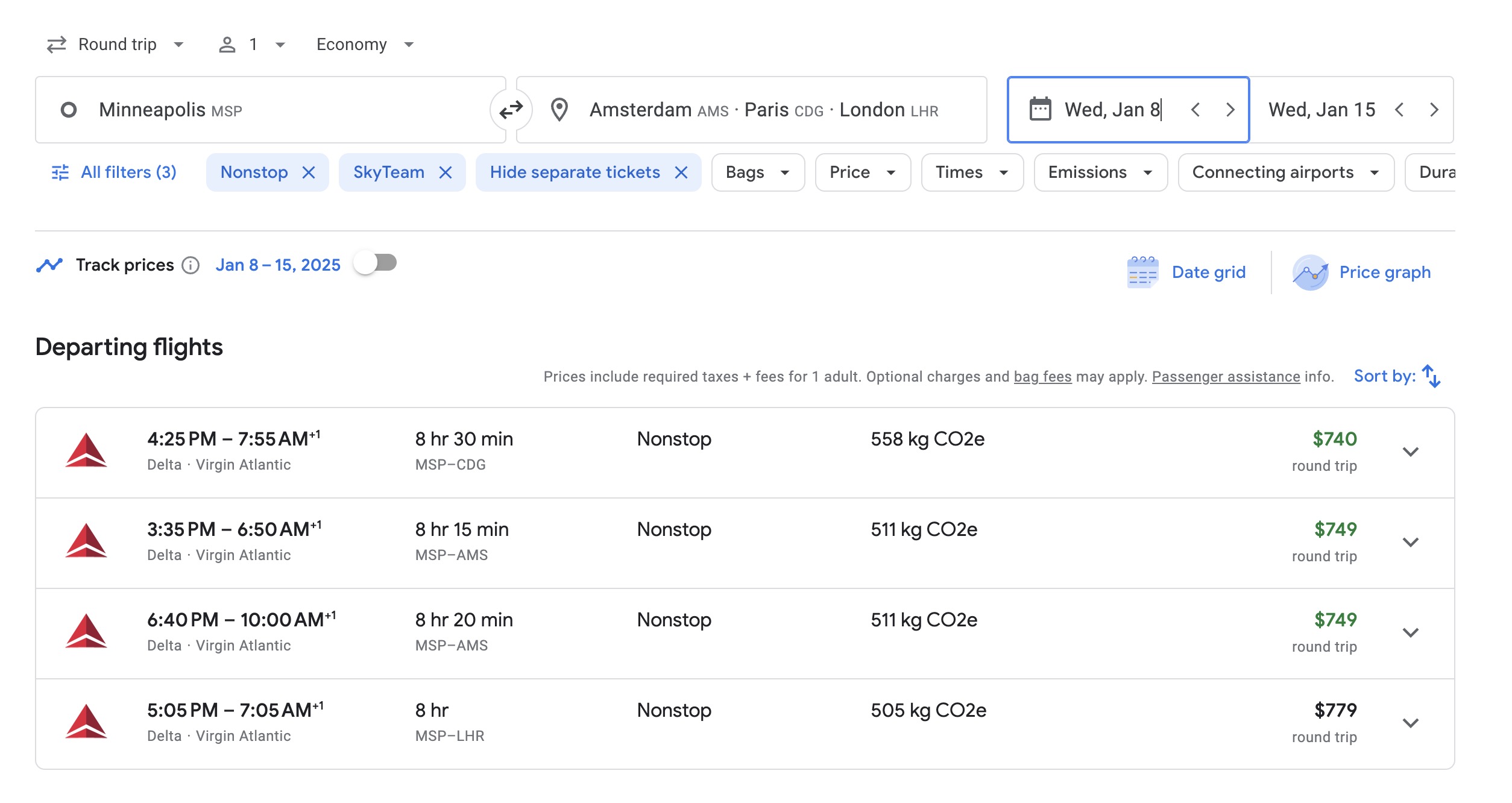The image size is (1512, 803).
Task: Open the bag fees link
Action: tap(1042, 377)
